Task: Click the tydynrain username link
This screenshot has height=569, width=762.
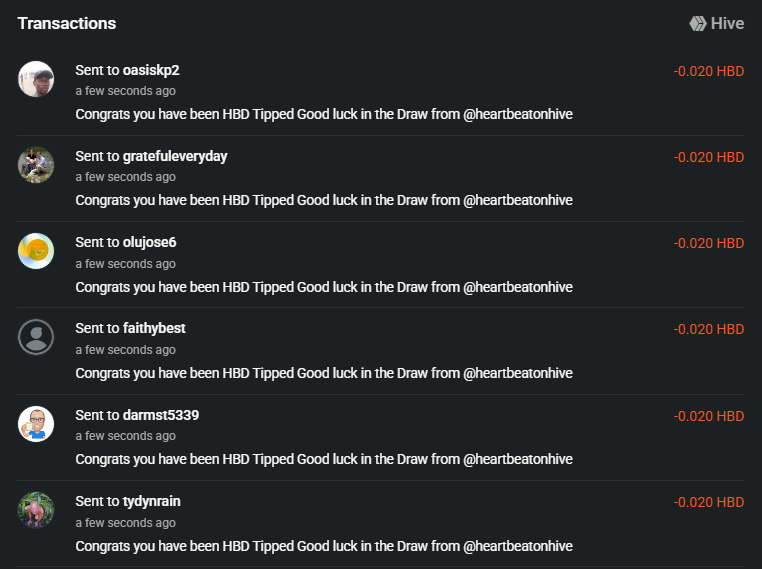Action: [152, 501]
